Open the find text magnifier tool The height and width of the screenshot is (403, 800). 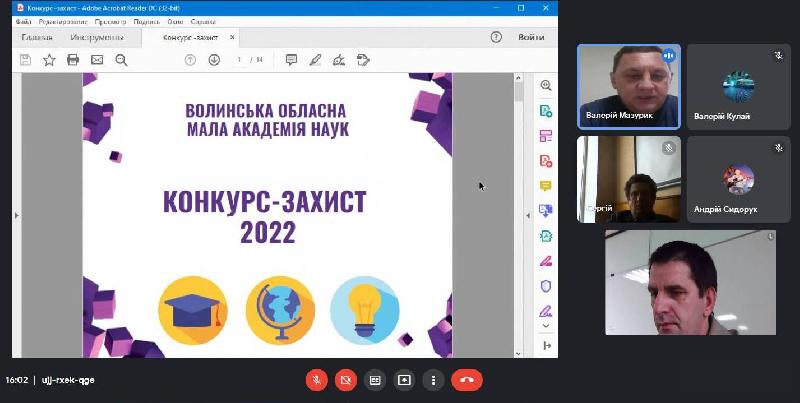pos(121,60)
